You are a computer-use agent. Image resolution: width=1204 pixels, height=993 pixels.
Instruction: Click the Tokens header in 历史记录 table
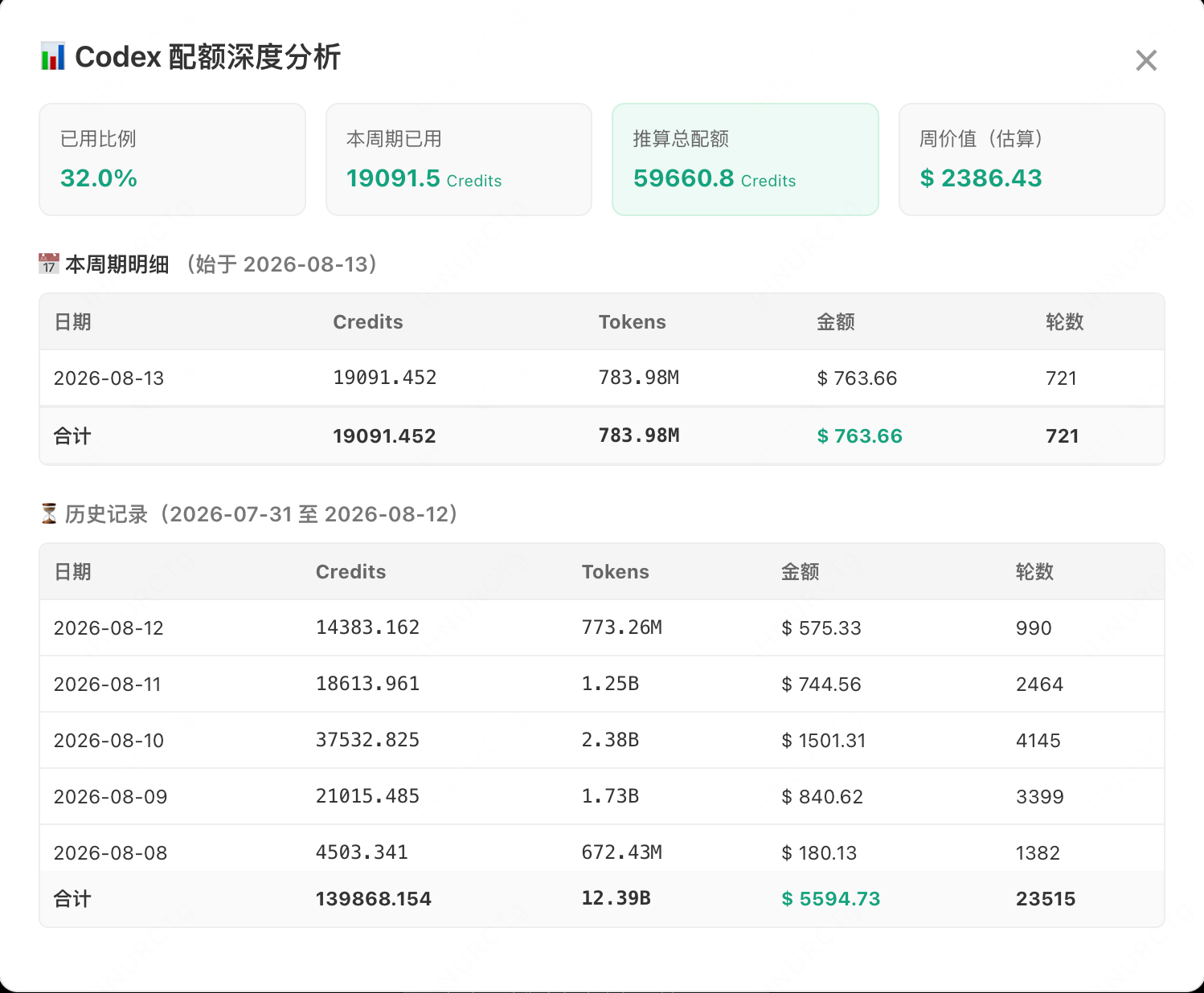point(616,572)
